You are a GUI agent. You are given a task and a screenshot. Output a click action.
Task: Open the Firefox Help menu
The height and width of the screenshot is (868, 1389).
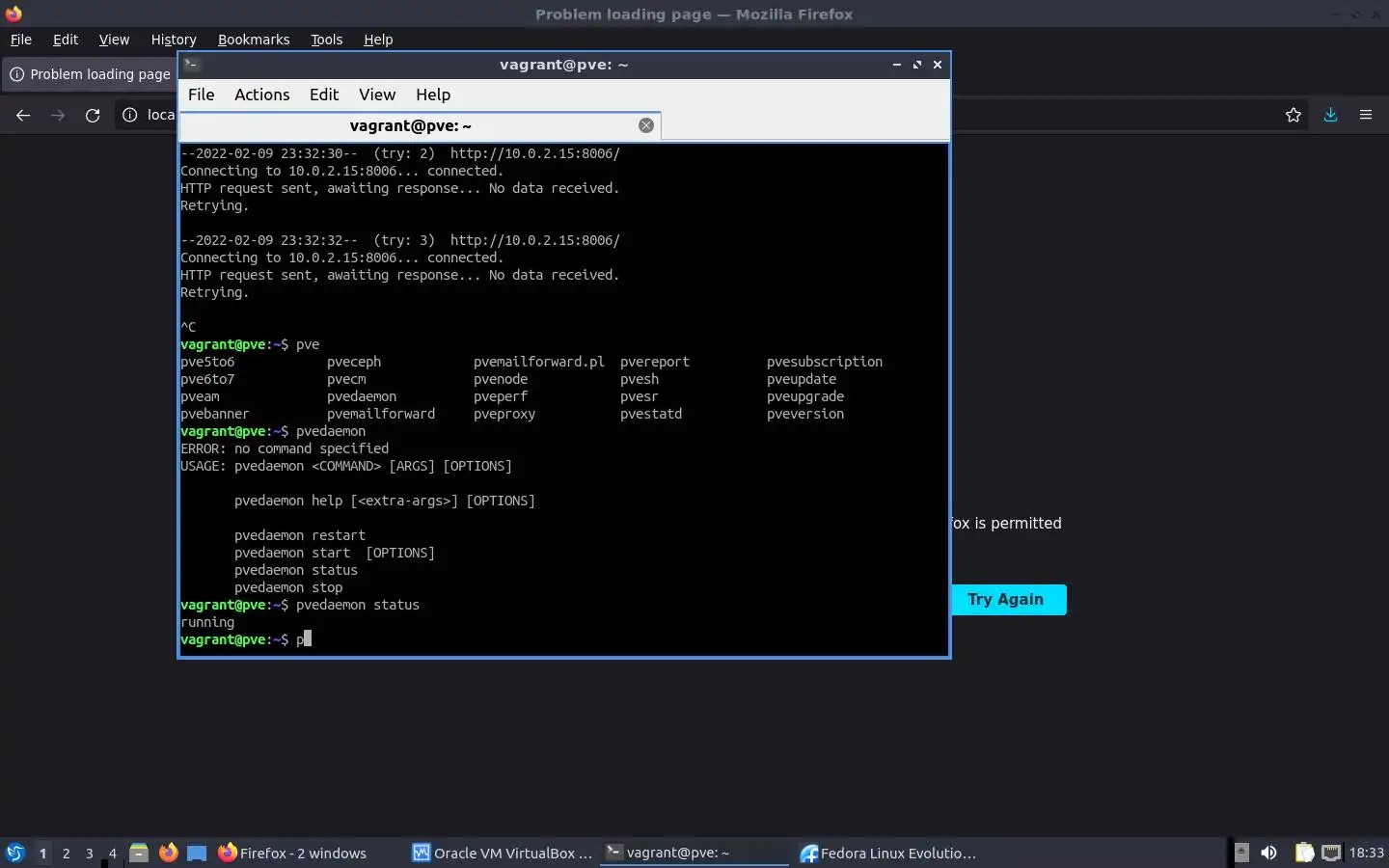coord(378,40)
